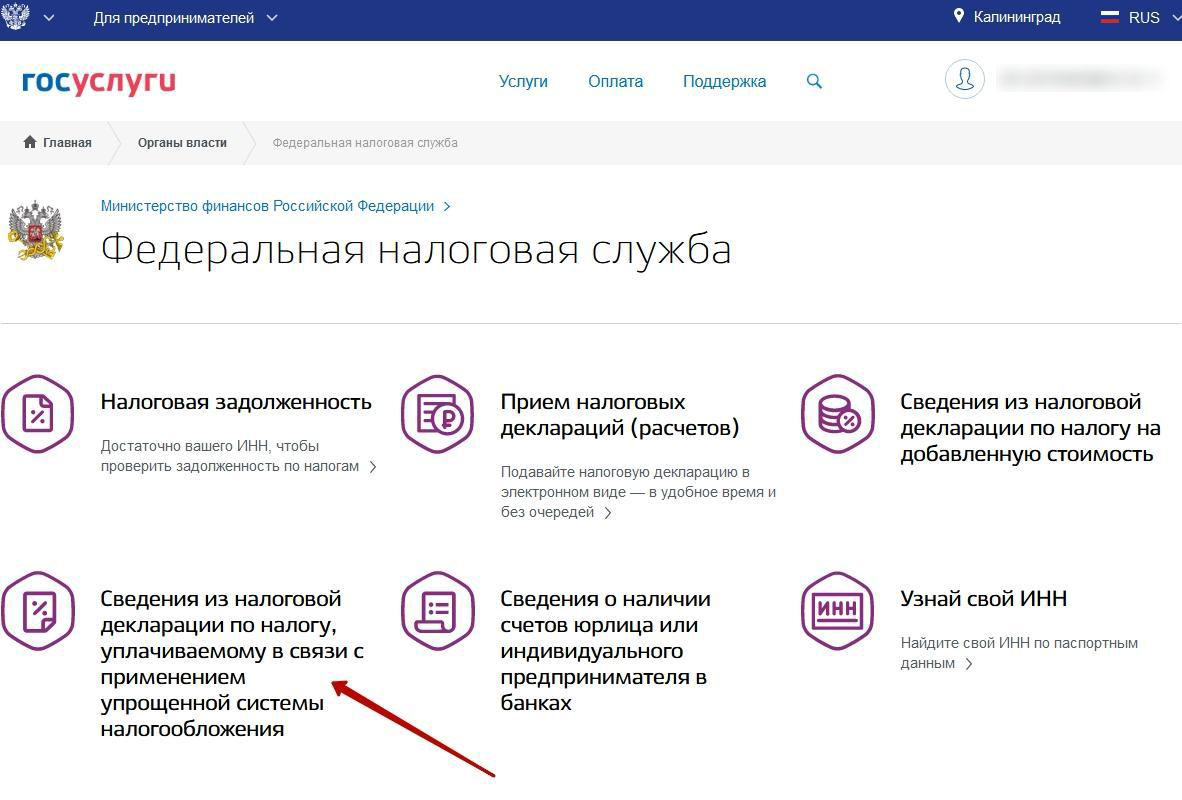Open the Услуги menu item
The width and height of the screenshot is (1182, 800).
click(523, 81)
